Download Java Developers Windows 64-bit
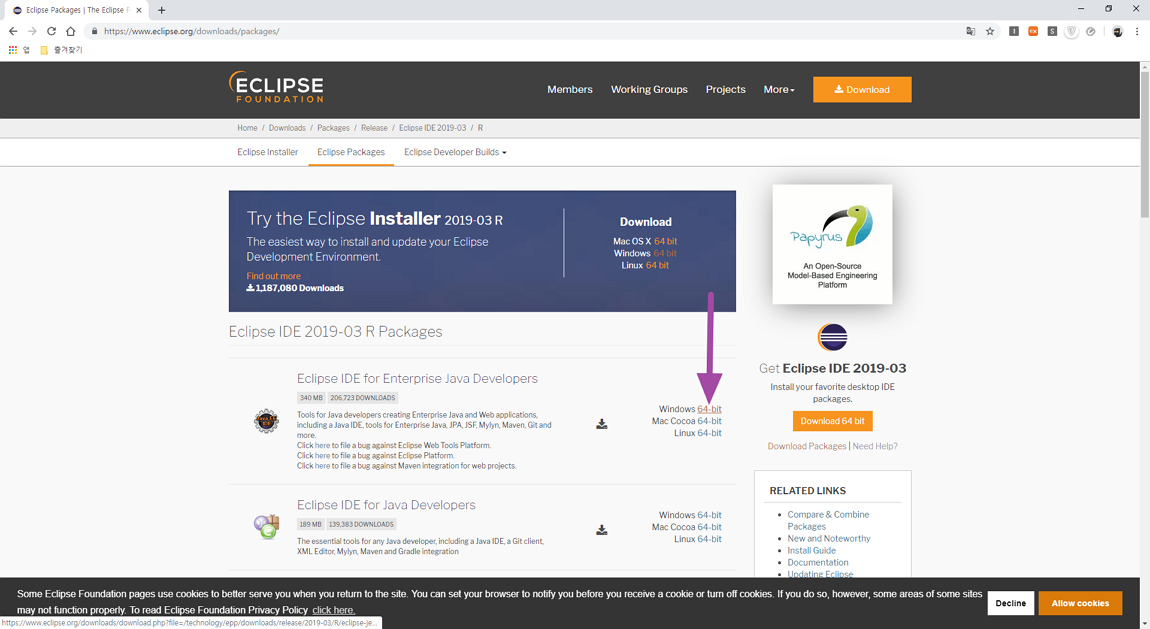The image size is (1150, 629). pyautogui.click(x=709, y=515)
